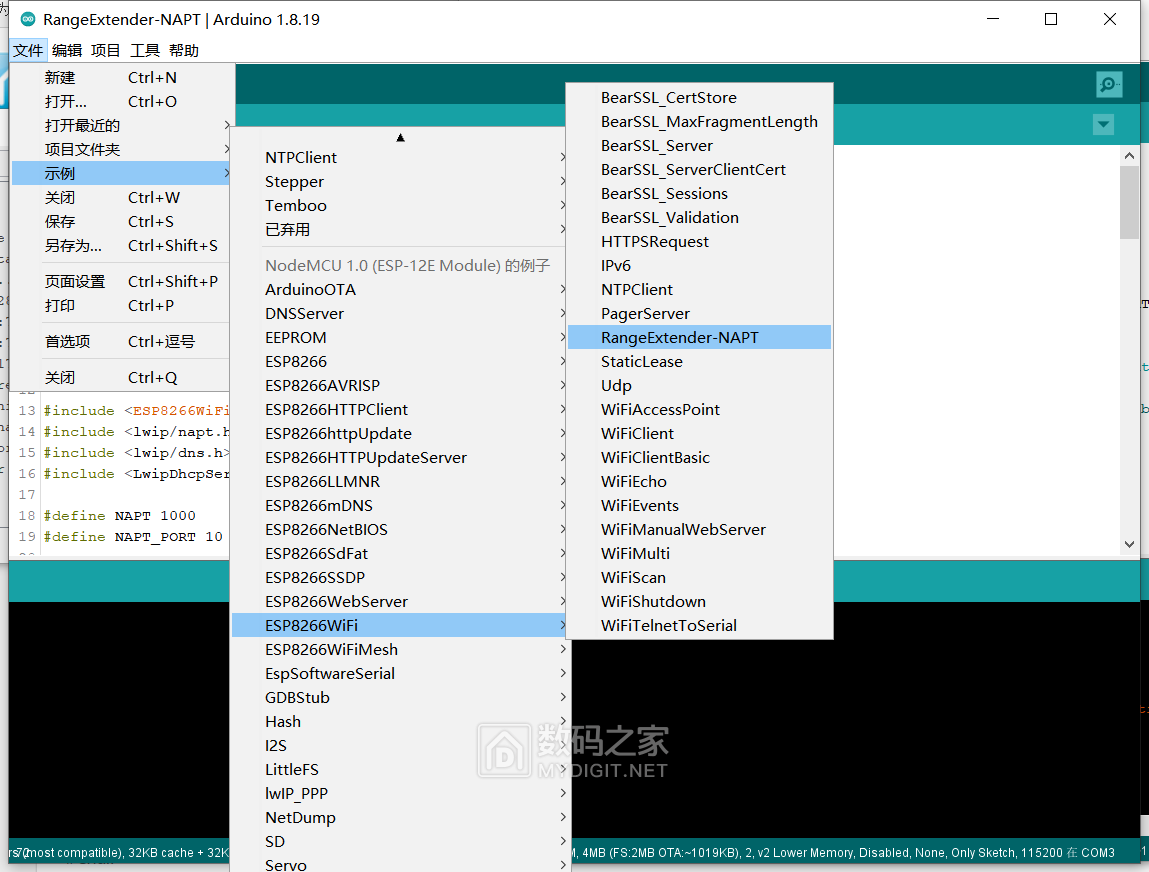Click code line 19 #define NAPT_PORT
The height and width of the screenshot is (872, 1149).
133,537
